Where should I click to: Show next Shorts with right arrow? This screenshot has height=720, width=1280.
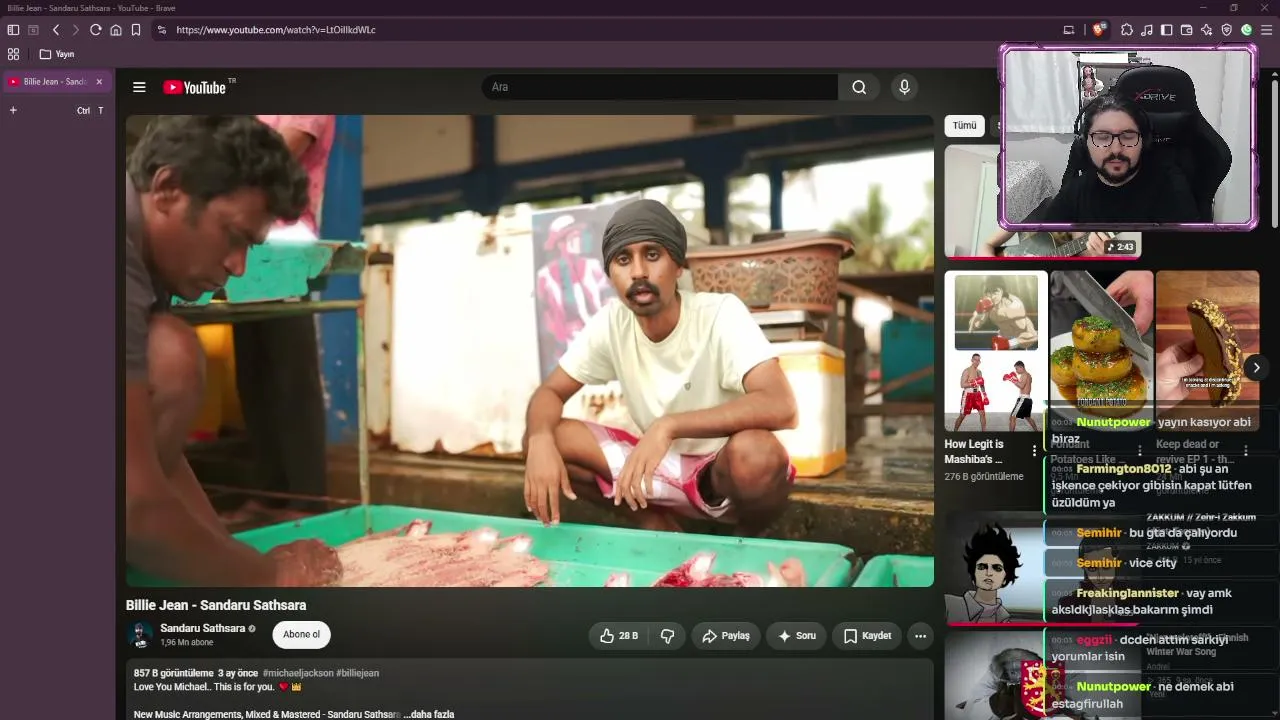point(1256,368)
